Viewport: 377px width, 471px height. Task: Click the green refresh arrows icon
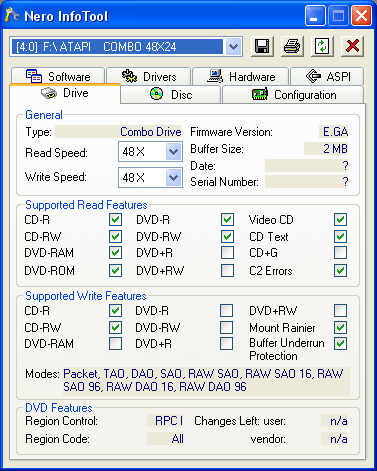tap(322, 46)
